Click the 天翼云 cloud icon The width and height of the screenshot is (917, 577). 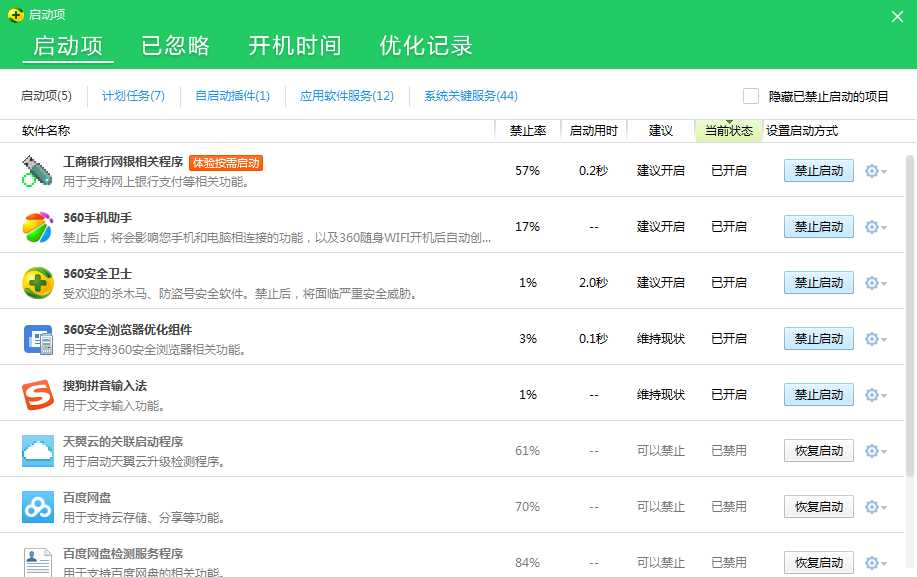pos(38,450)
